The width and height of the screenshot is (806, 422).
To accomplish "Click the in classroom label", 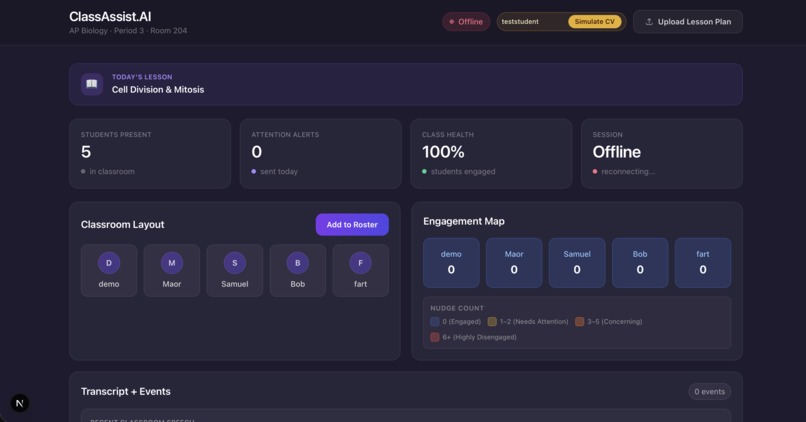I will tap(112, 172).
